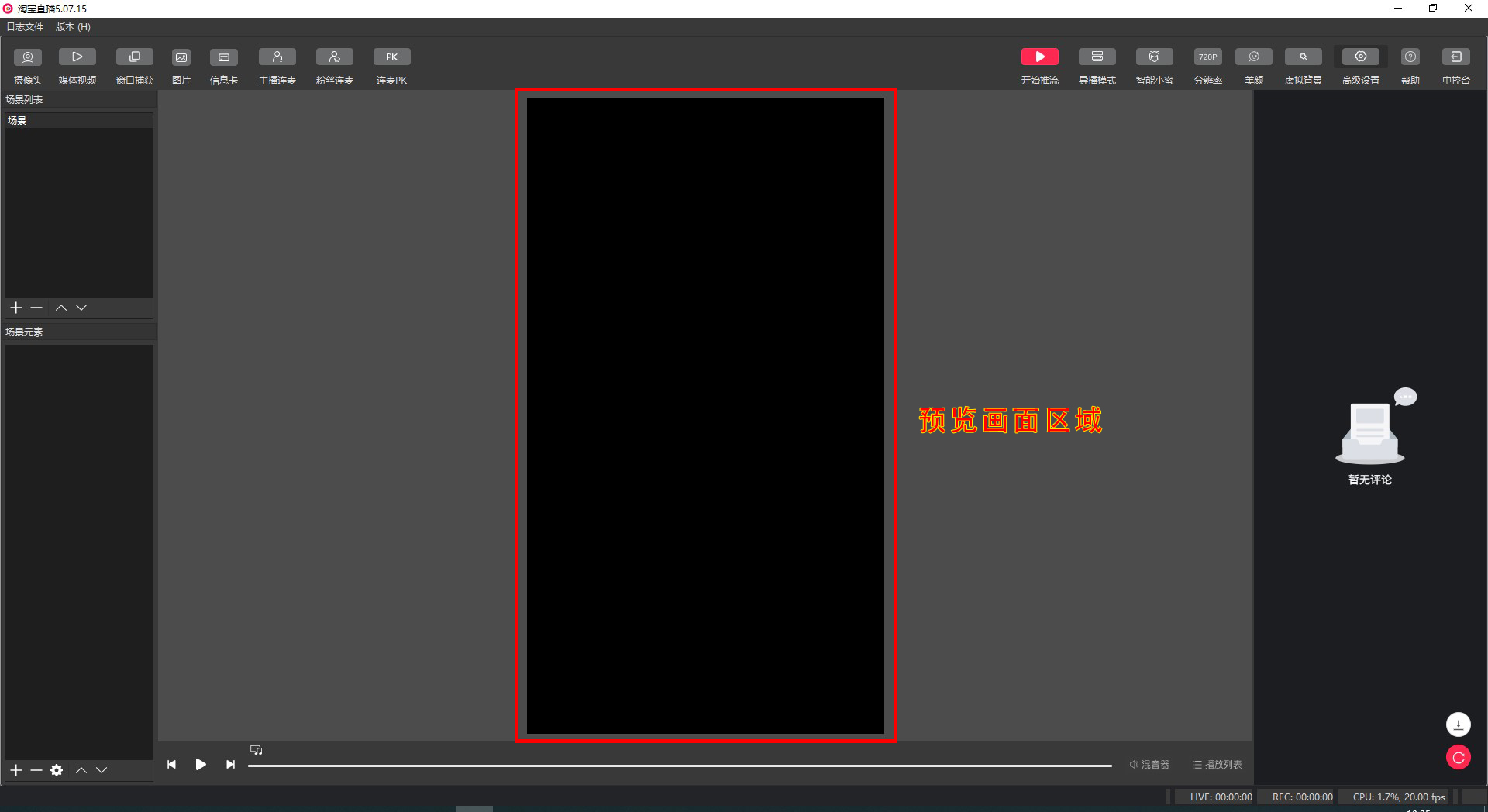
Task: Add an info card via 信息卡
Action: click(x=224, y=66)
